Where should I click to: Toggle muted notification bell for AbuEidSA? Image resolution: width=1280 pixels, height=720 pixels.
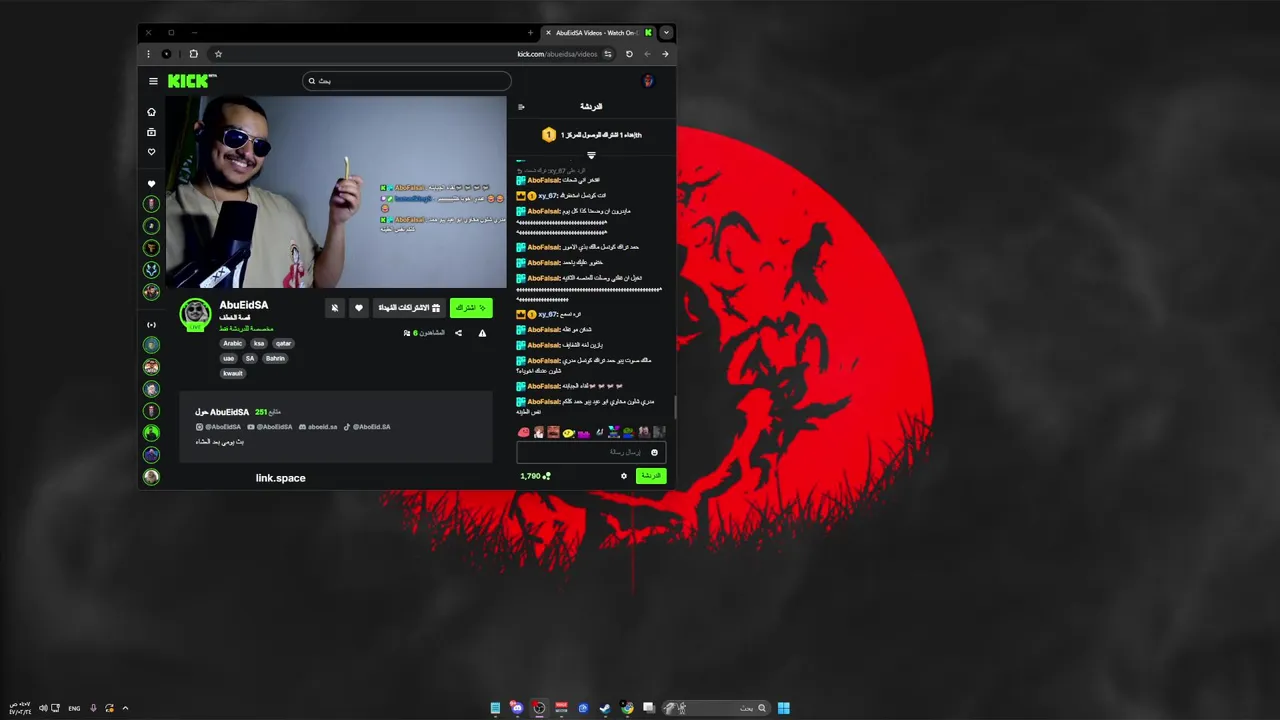coord(335,308)
